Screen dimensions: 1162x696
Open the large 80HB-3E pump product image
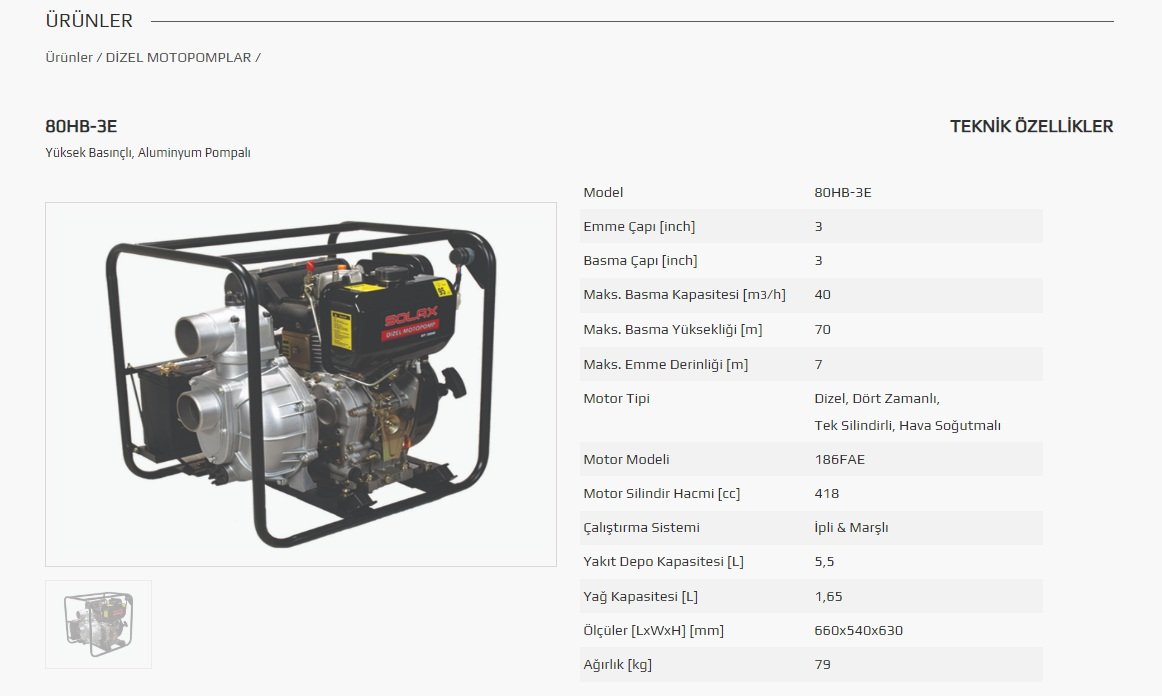click(x=301, y=384)
